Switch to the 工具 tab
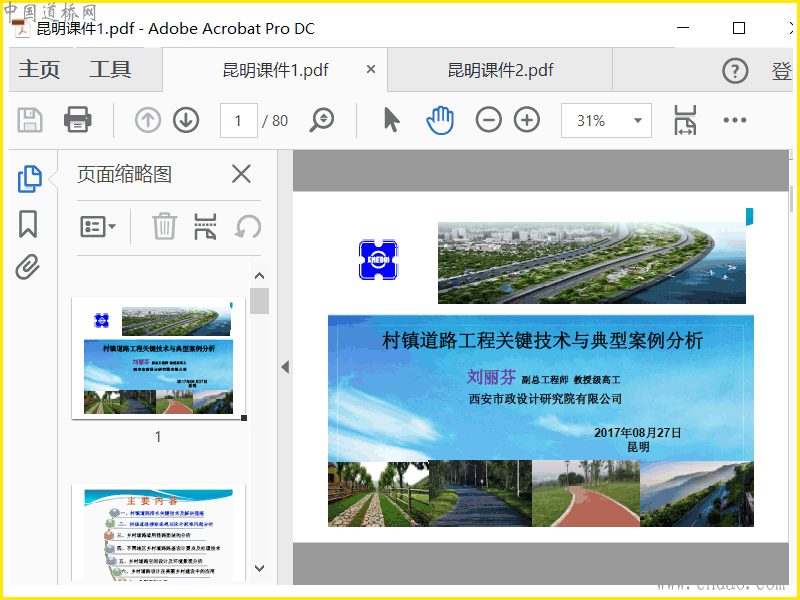 tap(110, 69)
